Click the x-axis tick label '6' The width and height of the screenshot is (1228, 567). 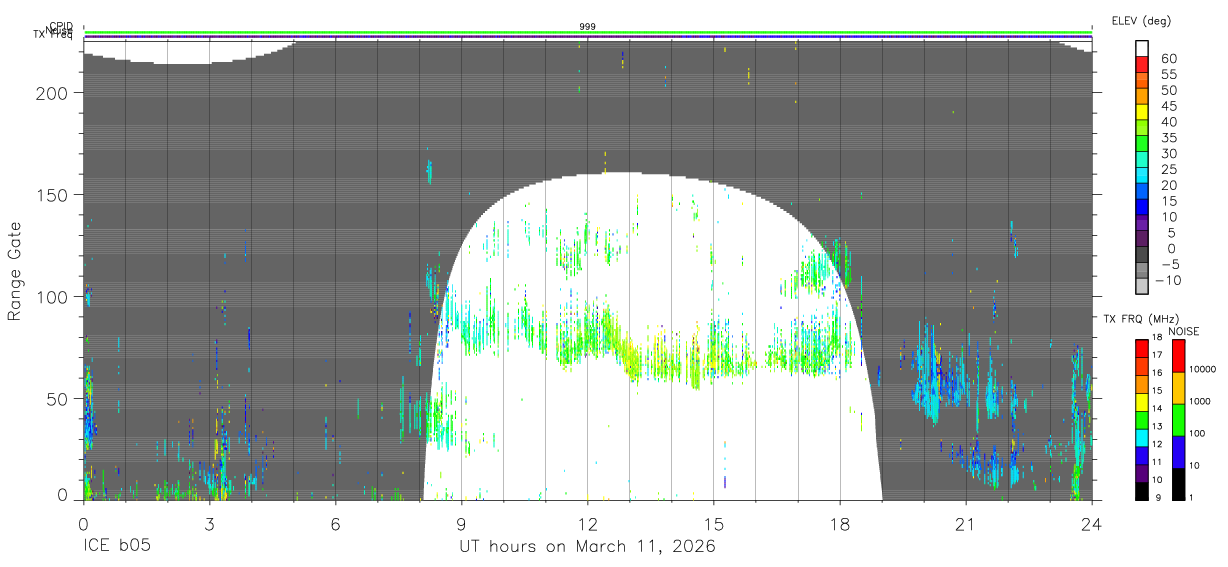pos(335,525)
